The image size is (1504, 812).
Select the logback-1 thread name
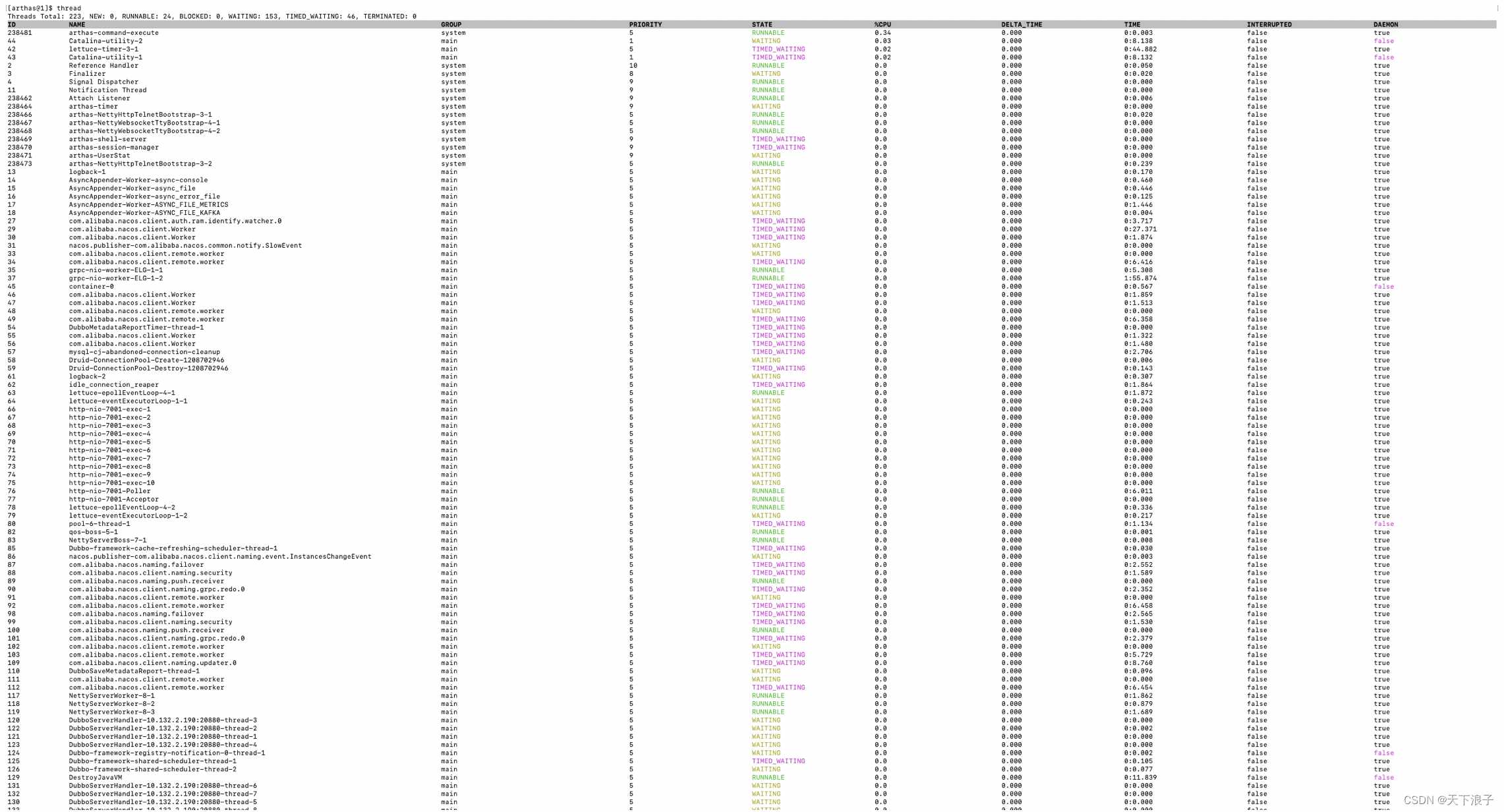click(x=87, y=172)
